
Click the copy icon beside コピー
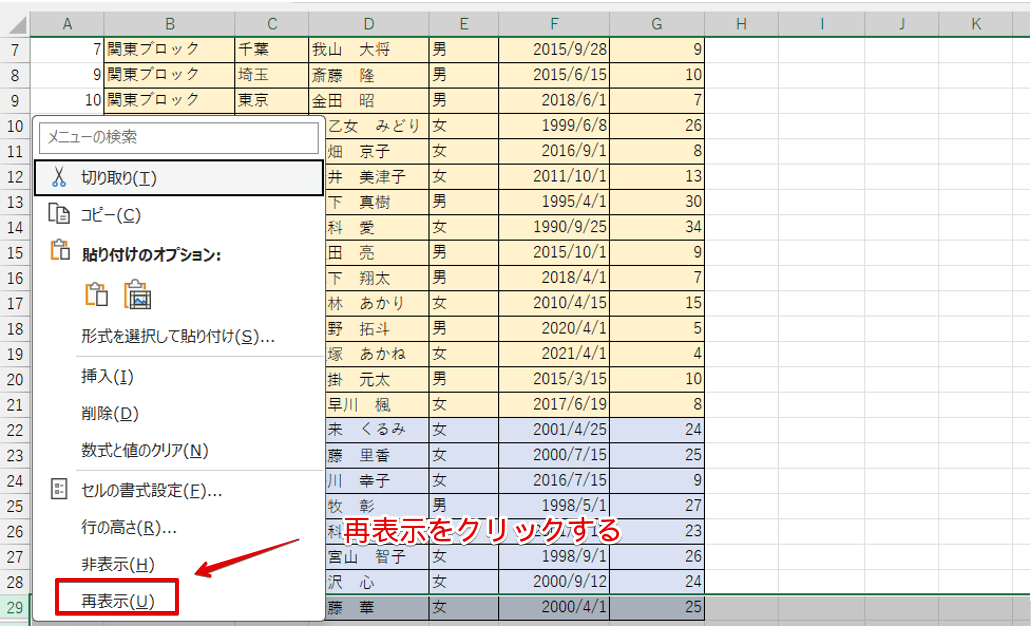(59, 215)
